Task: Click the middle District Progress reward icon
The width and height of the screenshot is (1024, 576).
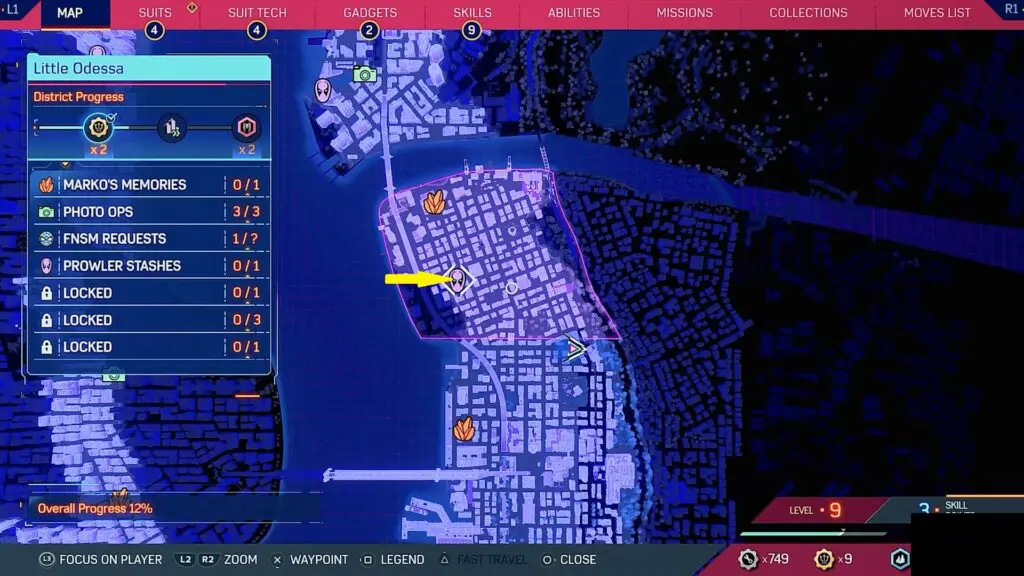Action: pyautogui.click(x=172, y=128)
